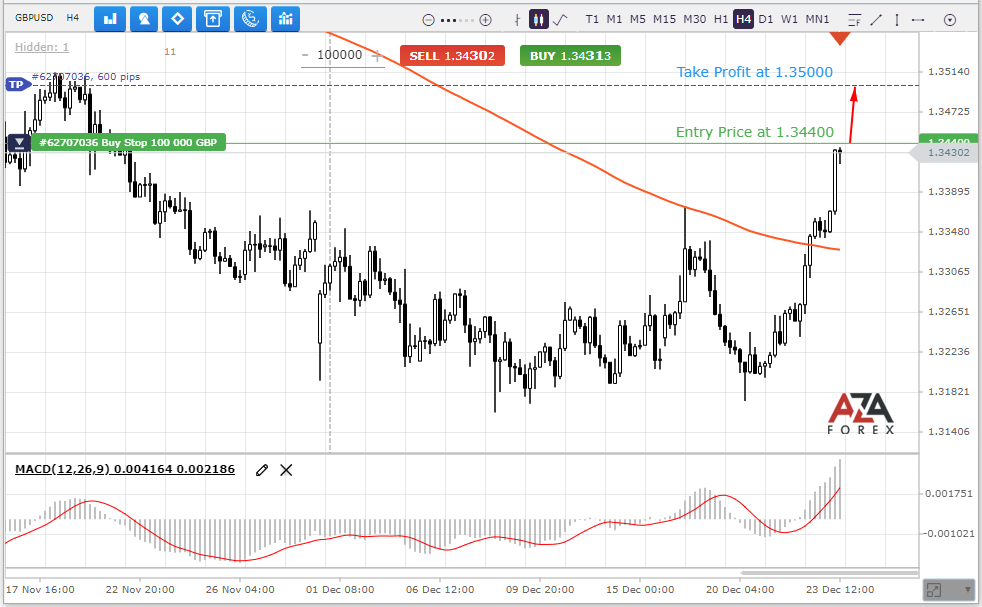Select the H4 timeframe
982x607 pixels.
tap(743, 19)
